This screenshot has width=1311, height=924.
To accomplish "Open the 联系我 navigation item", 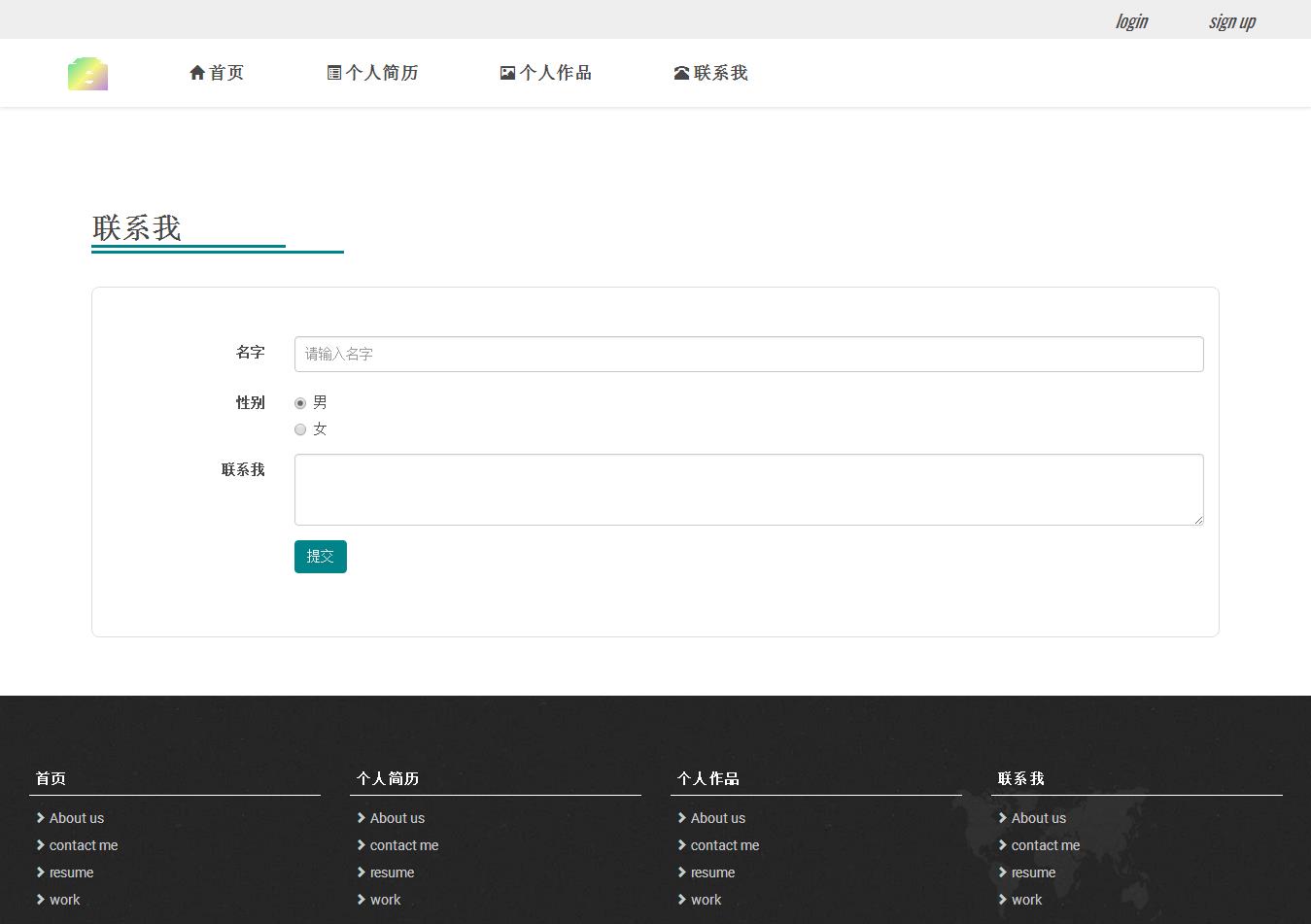I will 711,73.
